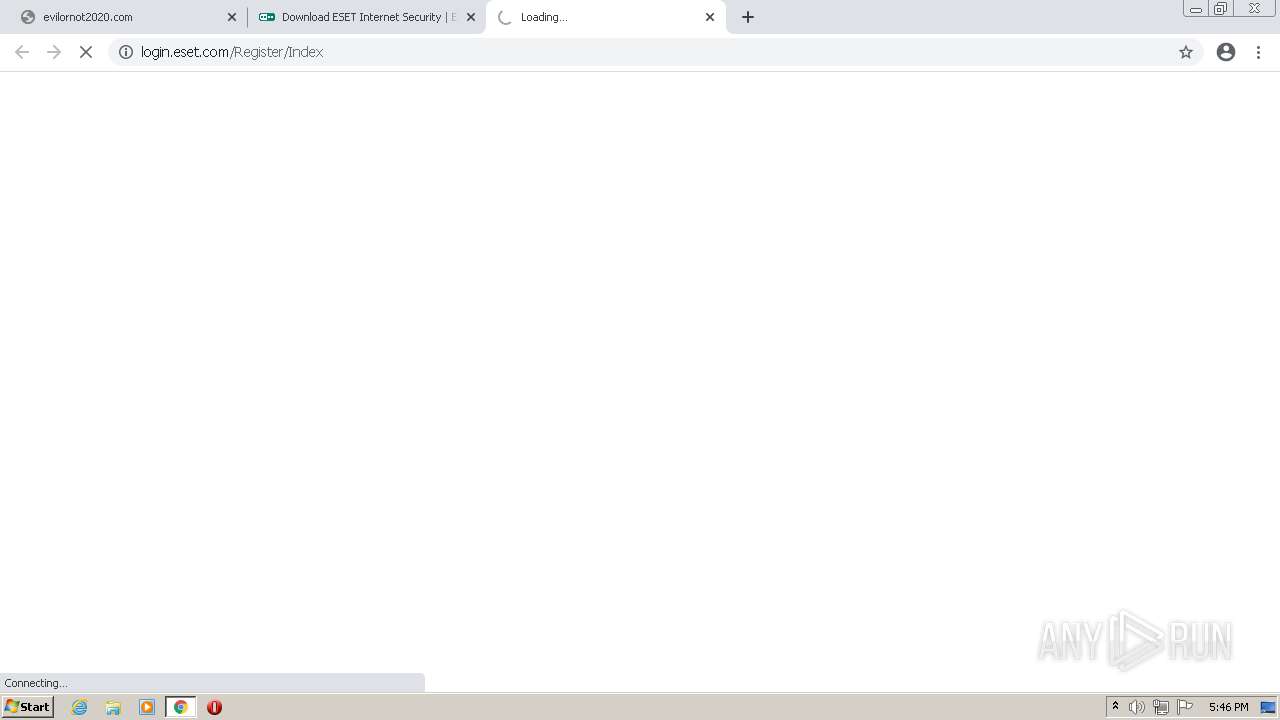Image resolution: width=1280 pixels, height=720 pixels.
Task: Close the Loading... tab
Action: (x=710, y=17)
